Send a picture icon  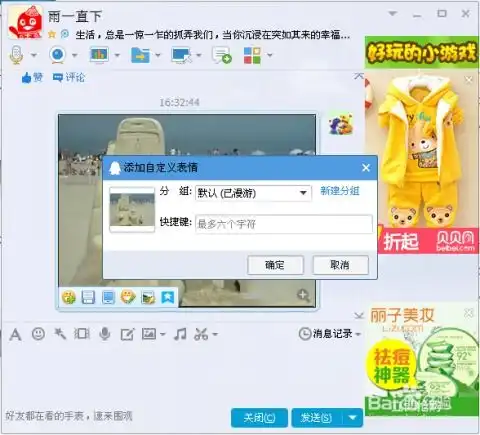click(149, 334)
